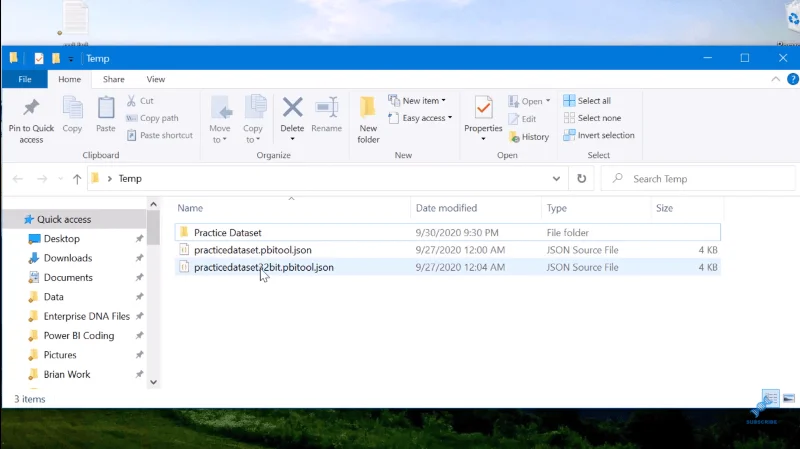Switch to the Home ribbon tab

(x=69, y=79)
